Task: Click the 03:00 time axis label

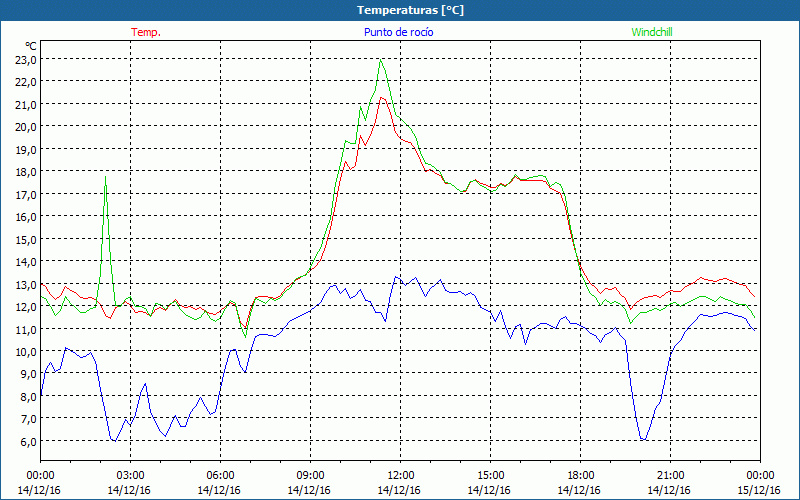Action: pos(130,475)
